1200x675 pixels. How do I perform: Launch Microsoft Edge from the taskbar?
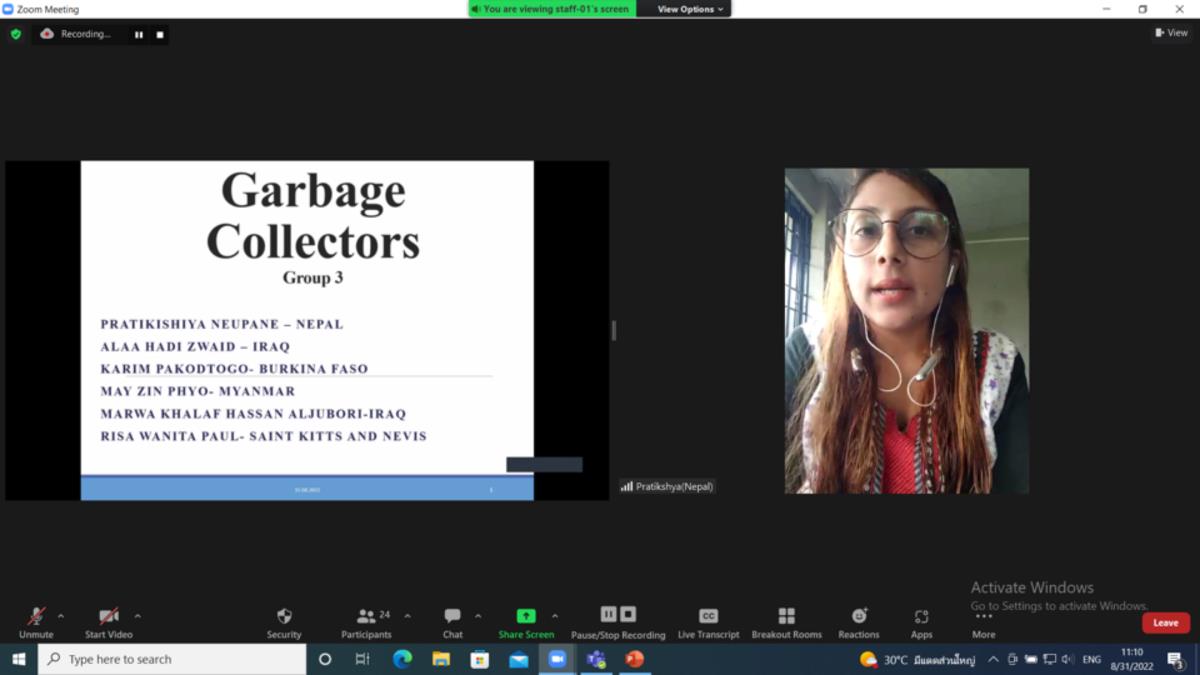point(402,659)
